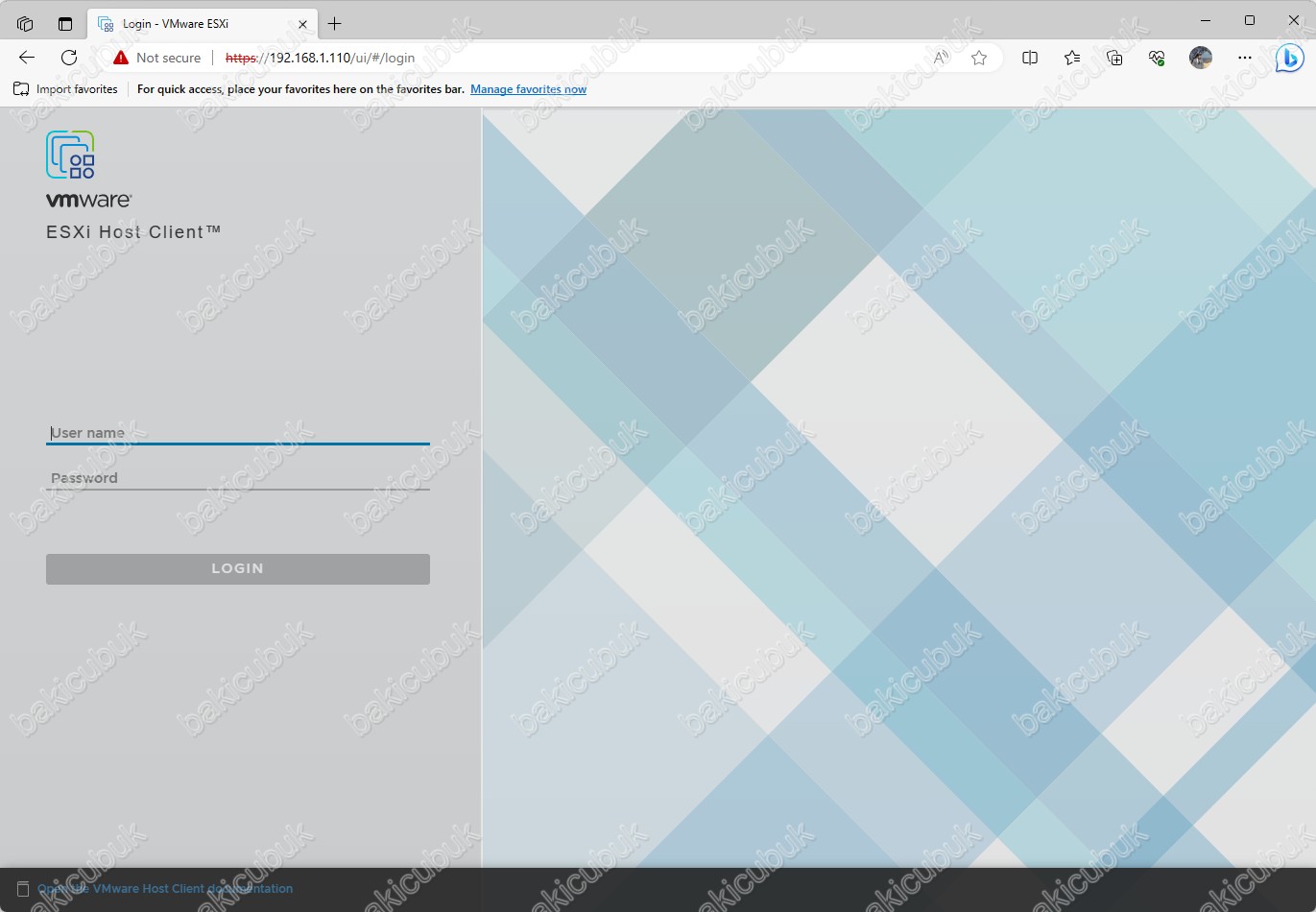
Task: Open Settings and more ellipsis menu
Action: click(x=1245, y=58)
